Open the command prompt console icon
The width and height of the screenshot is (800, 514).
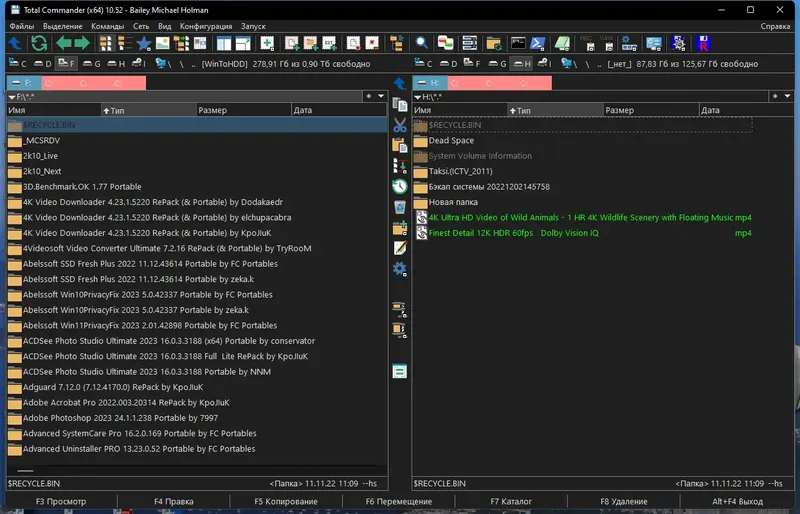coord(518,43)
